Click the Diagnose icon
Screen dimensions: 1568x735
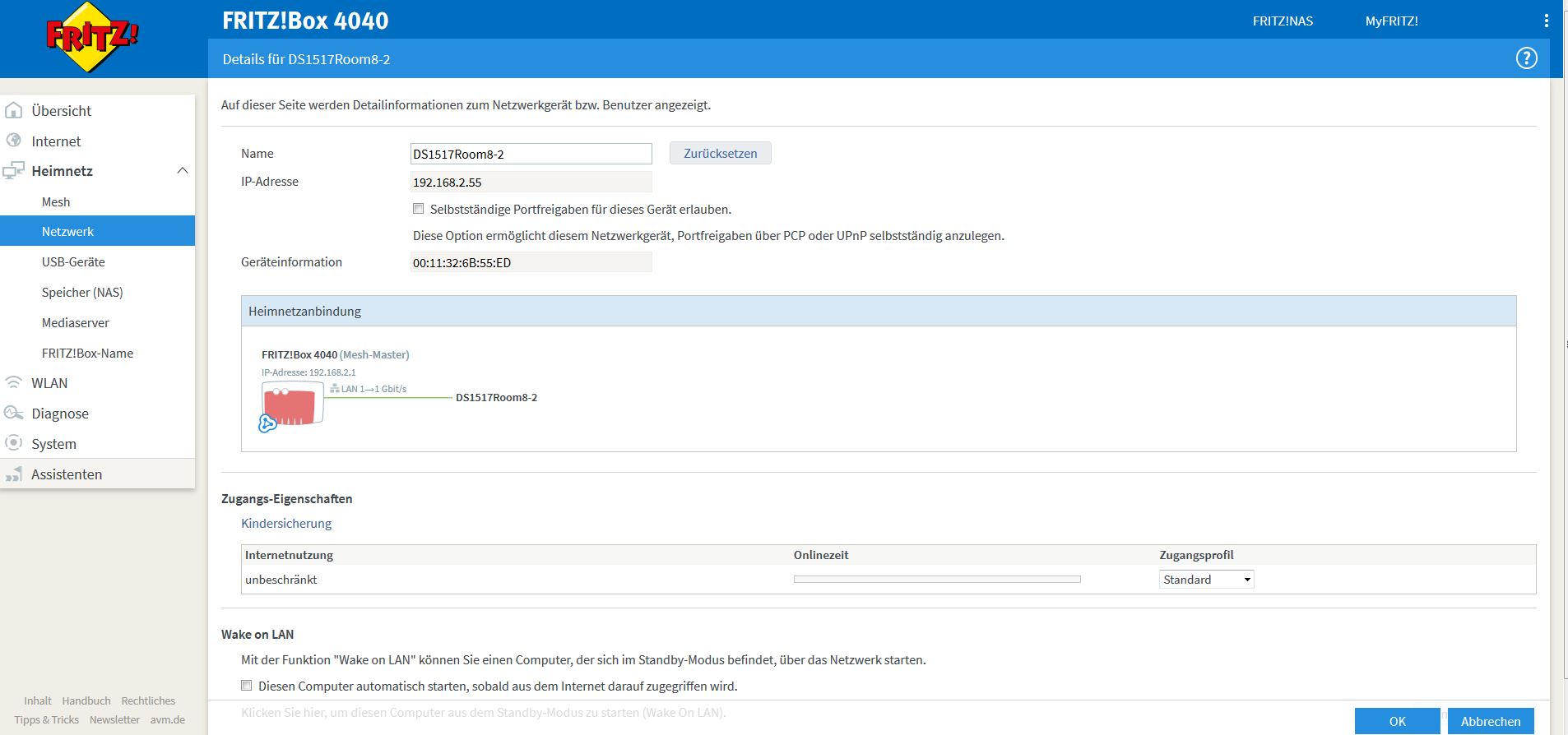pyautogui.click(x=13, y=413)
